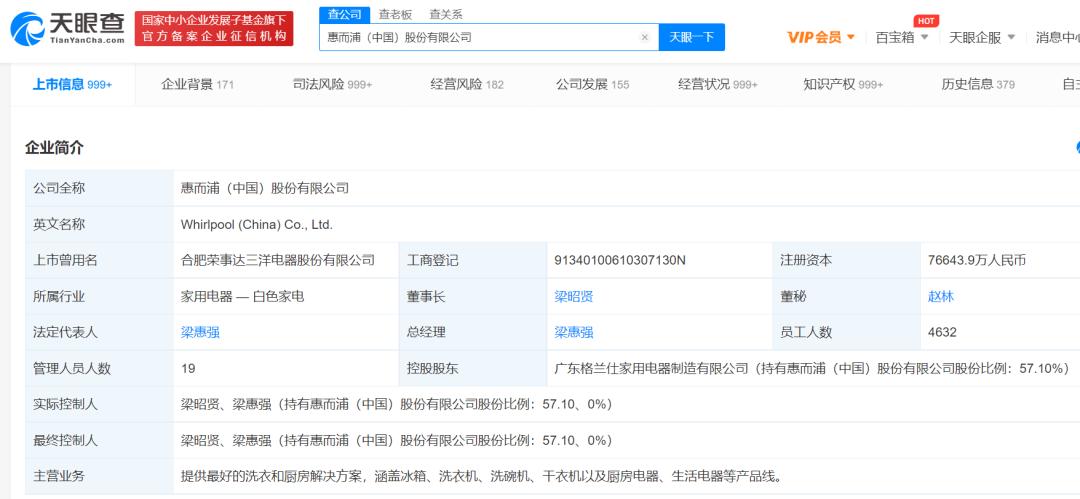This screenshot has height=499, width=1080.
Task: Switch to the 司法风险 tab
Action: (x=333, y=85)
